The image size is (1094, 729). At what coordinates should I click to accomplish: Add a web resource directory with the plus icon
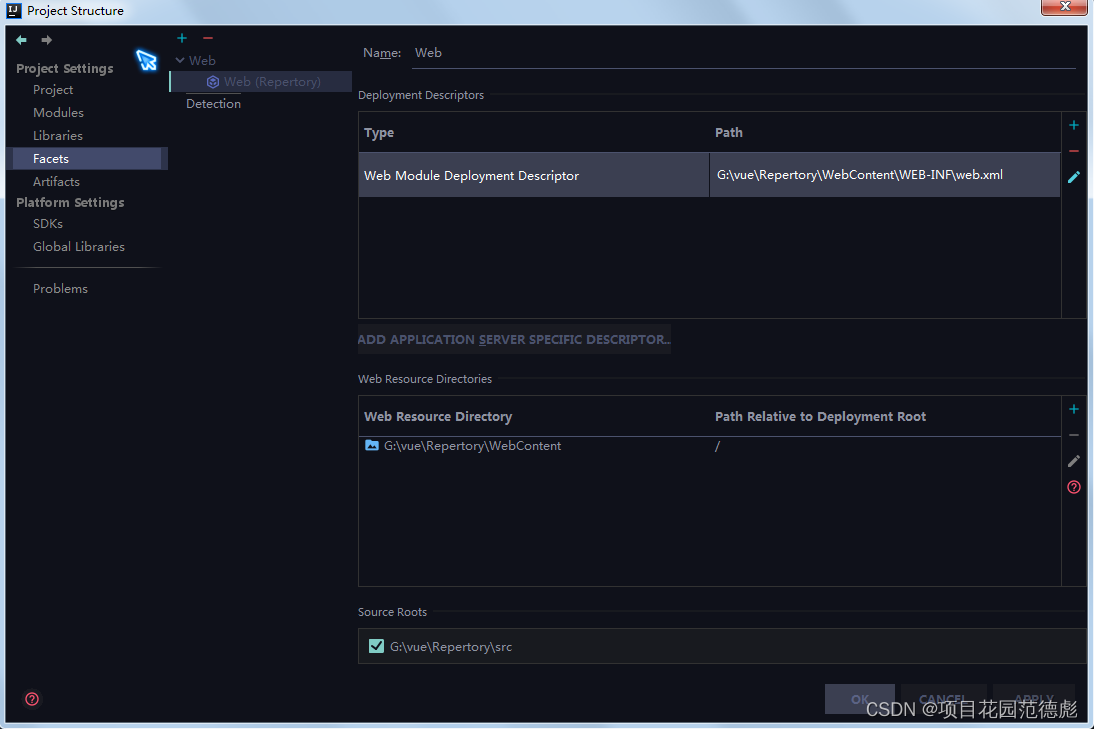point(1074,409)
